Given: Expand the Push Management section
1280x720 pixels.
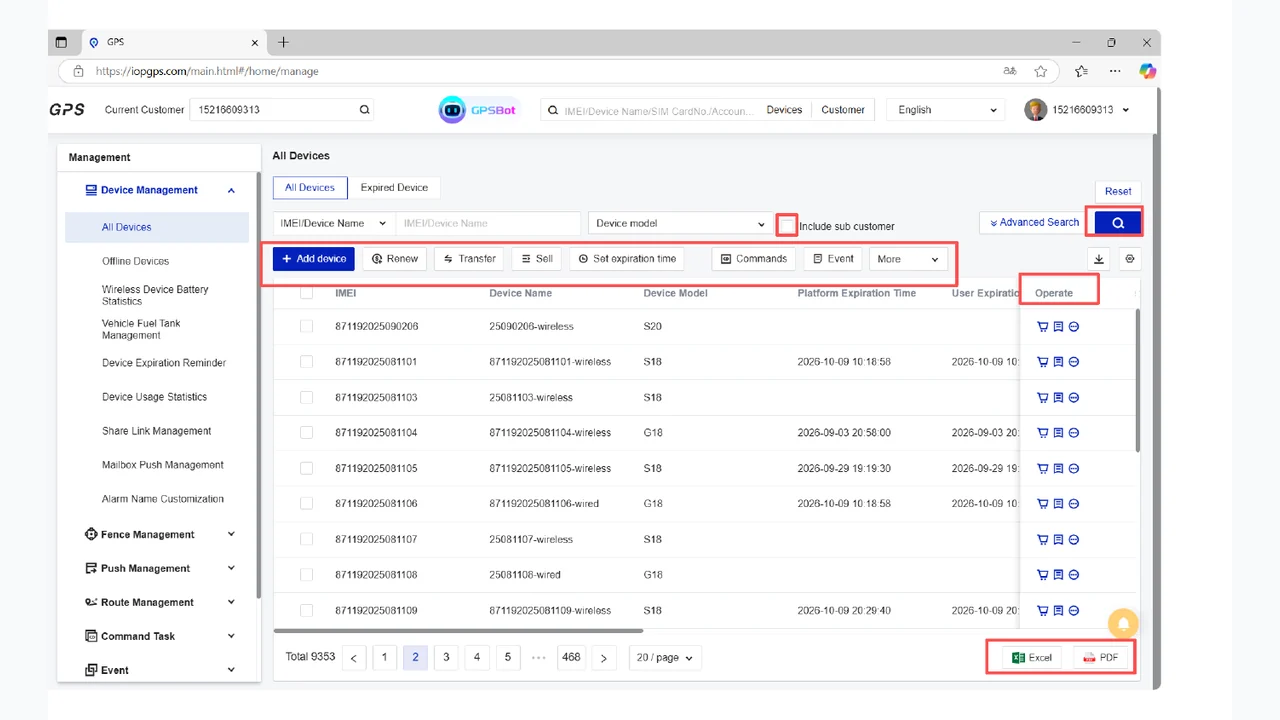Looking at the screenshot, I should (231, 568).
